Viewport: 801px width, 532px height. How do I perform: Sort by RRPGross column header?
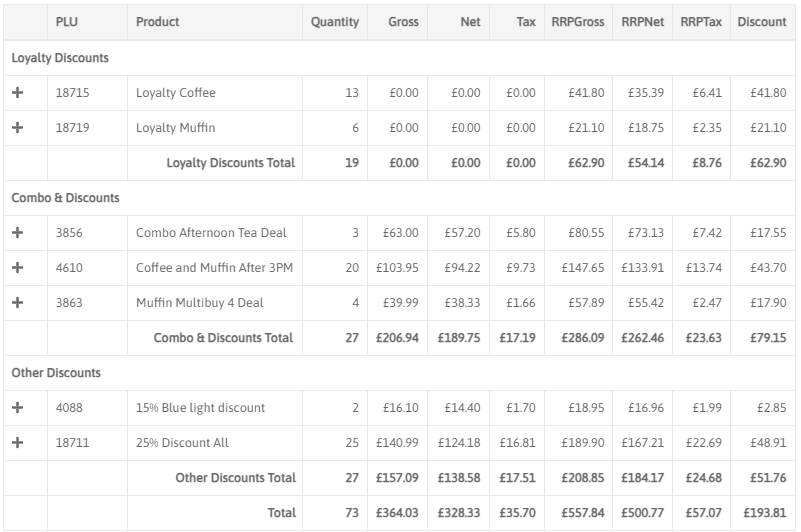[x=578, y=22]
